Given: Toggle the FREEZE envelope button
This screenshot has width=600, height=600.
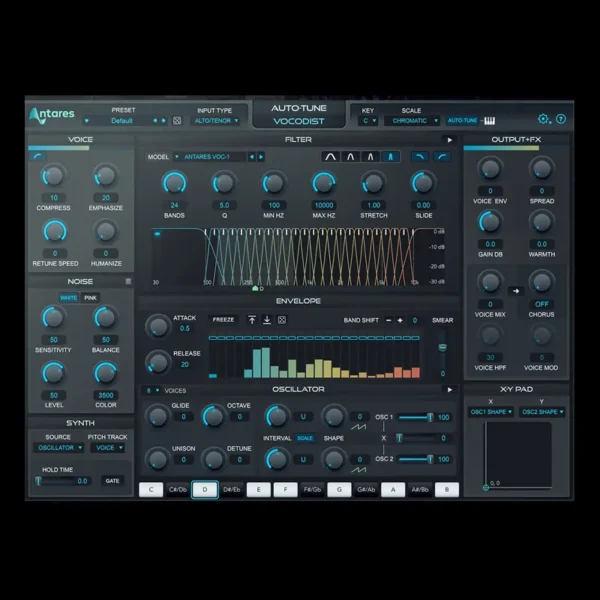Looking at the screenshot, I should tap(223, 320).
